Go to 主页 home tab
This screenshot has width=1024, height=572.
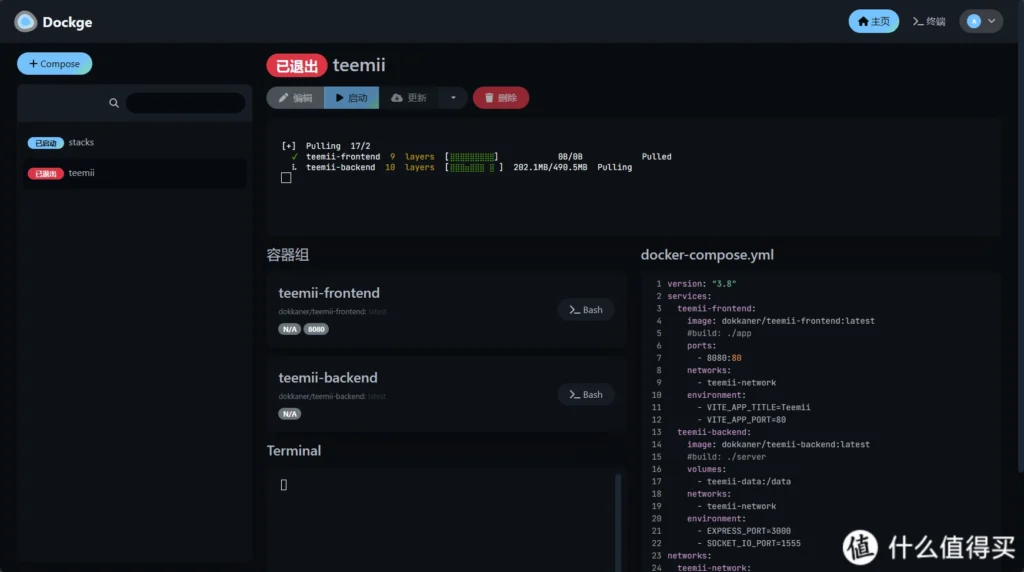tap(873, 21)
